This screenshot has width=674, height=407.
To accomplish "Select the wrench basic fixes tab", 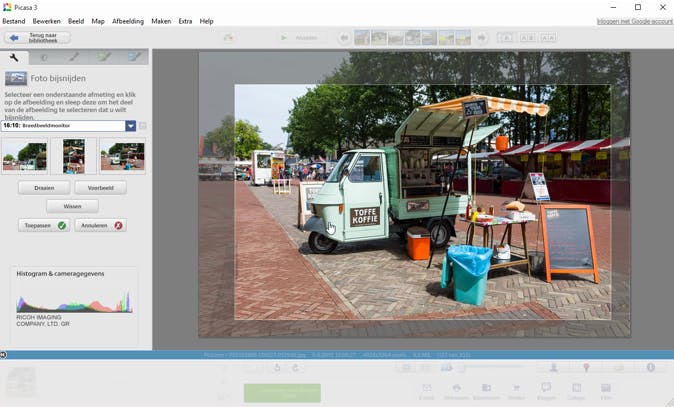I will (14, 58).
